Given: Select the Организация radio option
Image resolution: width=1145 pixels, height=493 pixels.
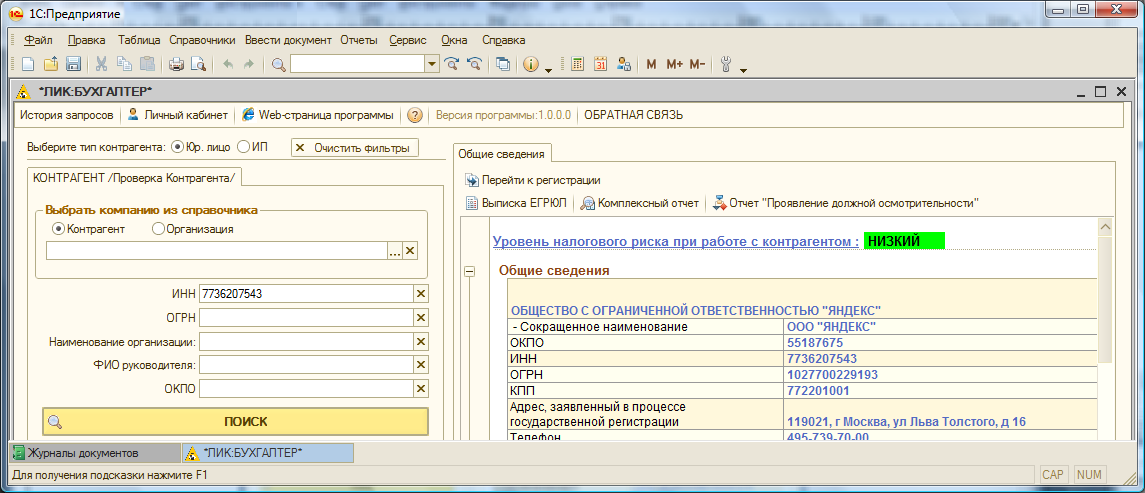Looking at the screenshot, I should point(158,229).
